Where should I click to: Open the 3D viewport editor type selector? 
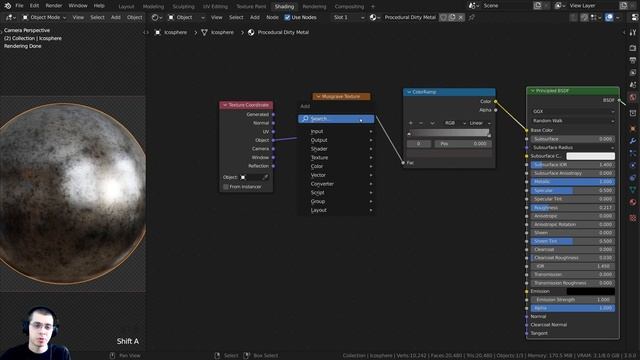tap(11, 18)
